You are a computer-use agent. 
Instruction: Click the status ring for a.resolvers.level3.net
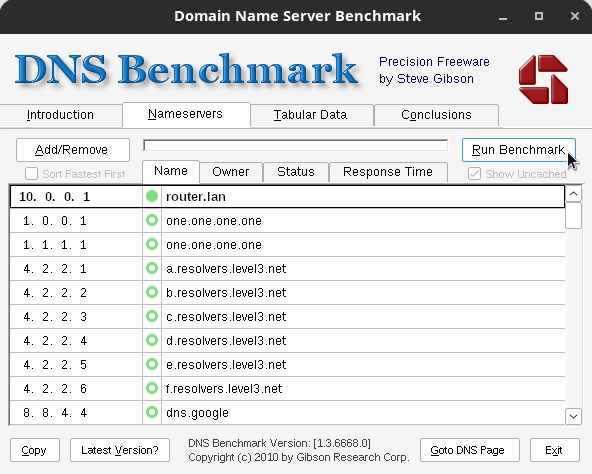point(152,268)
